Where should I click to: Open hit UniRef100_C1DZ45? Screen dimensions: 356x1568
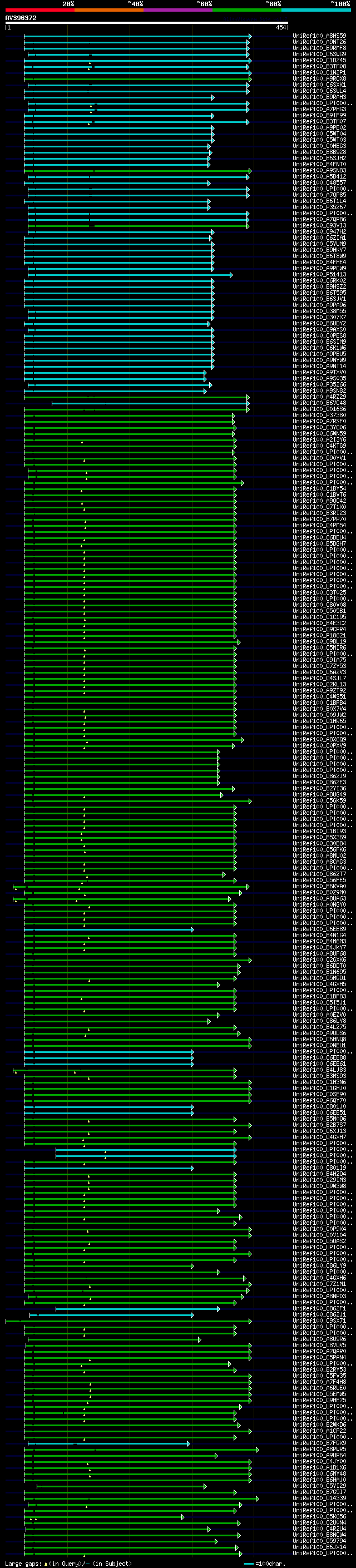click(319, 60)
